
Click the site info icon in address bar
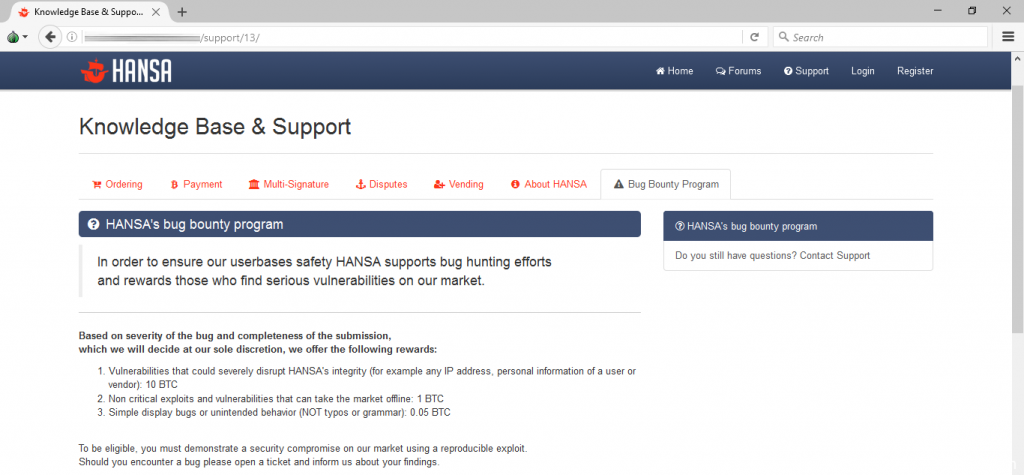[72, 37]
